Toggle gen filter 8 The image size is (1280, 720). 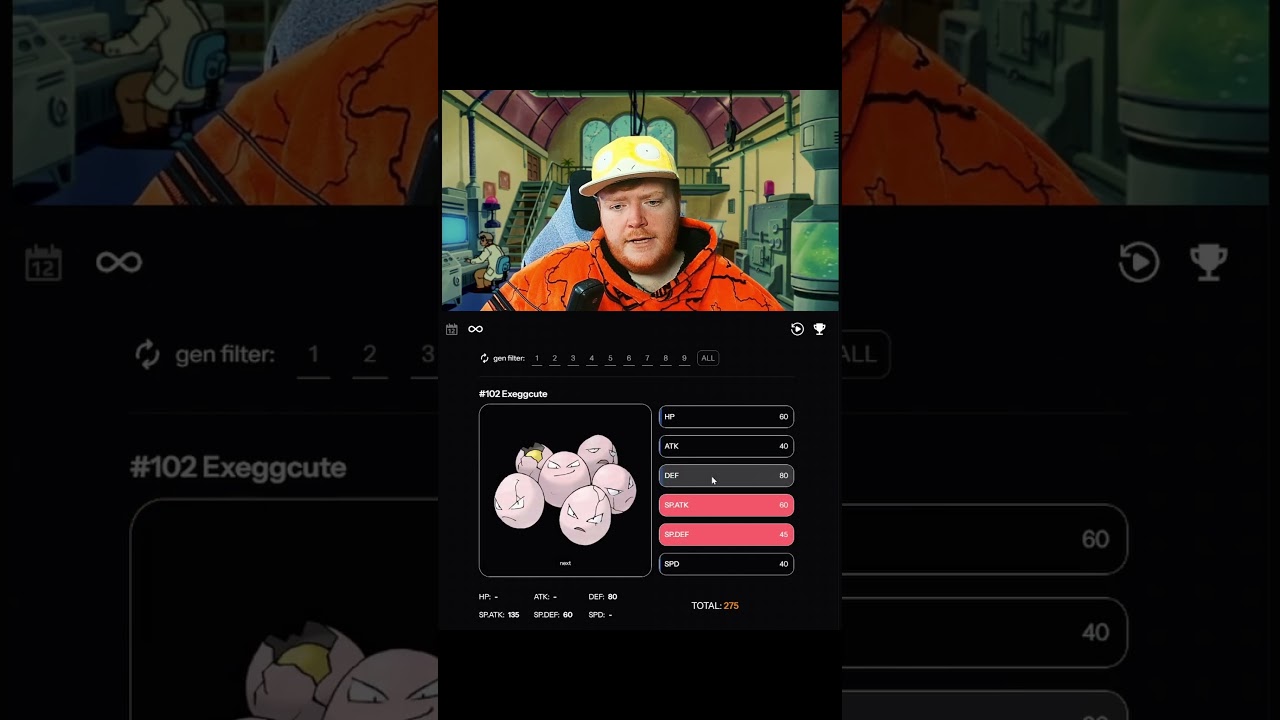[666, 358]
